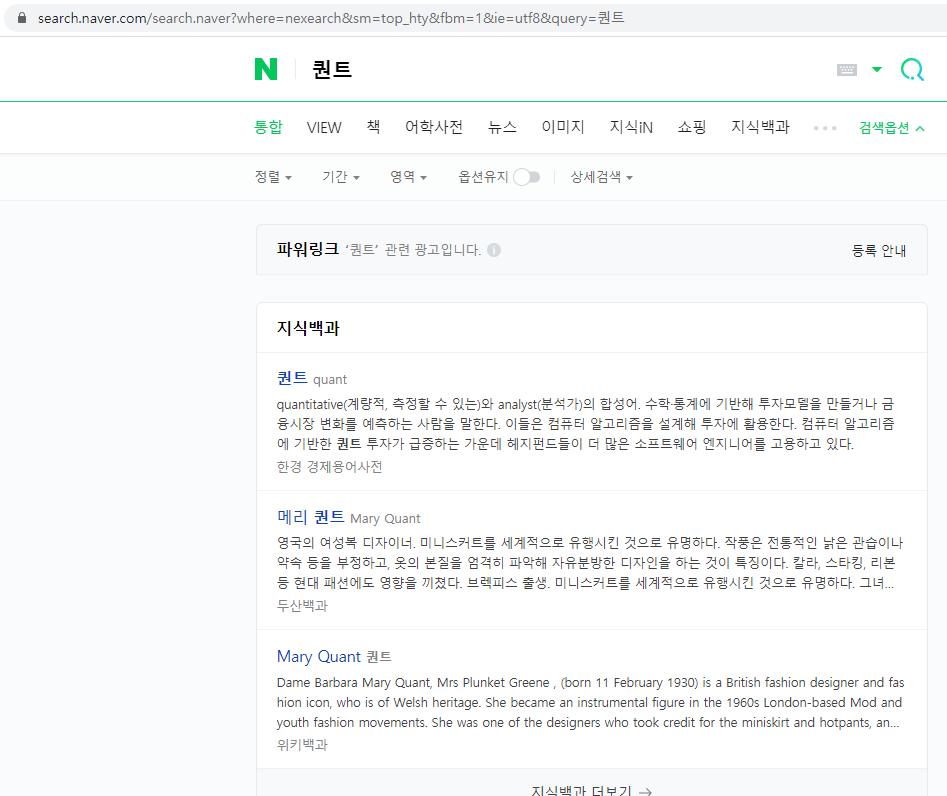Switch to the 지식백과 tab
Screen dimensions: 947x796
pyautogui.click(x=760, y=127)
